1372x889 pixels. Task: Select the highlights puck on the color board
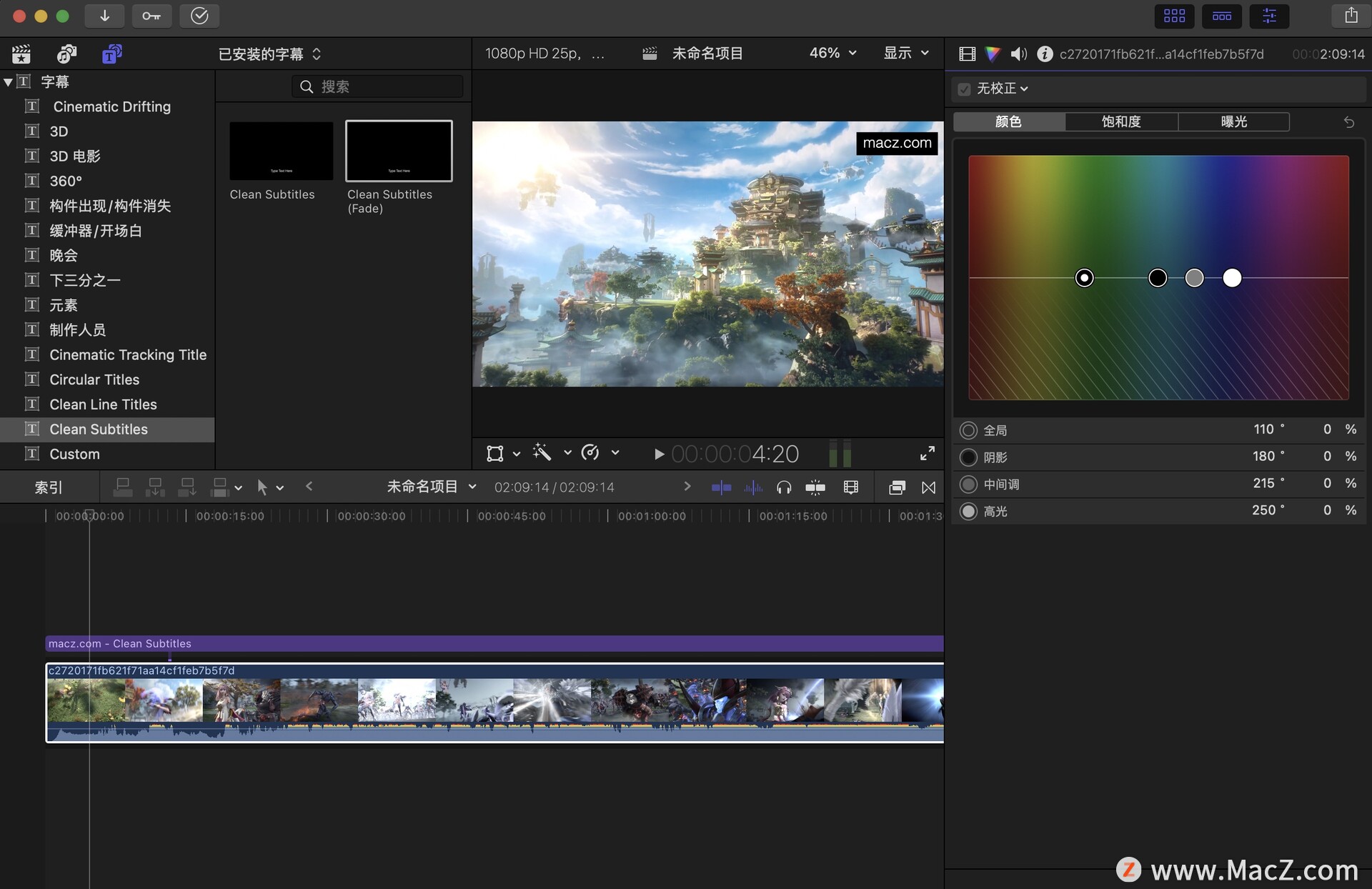[1233, 277]
